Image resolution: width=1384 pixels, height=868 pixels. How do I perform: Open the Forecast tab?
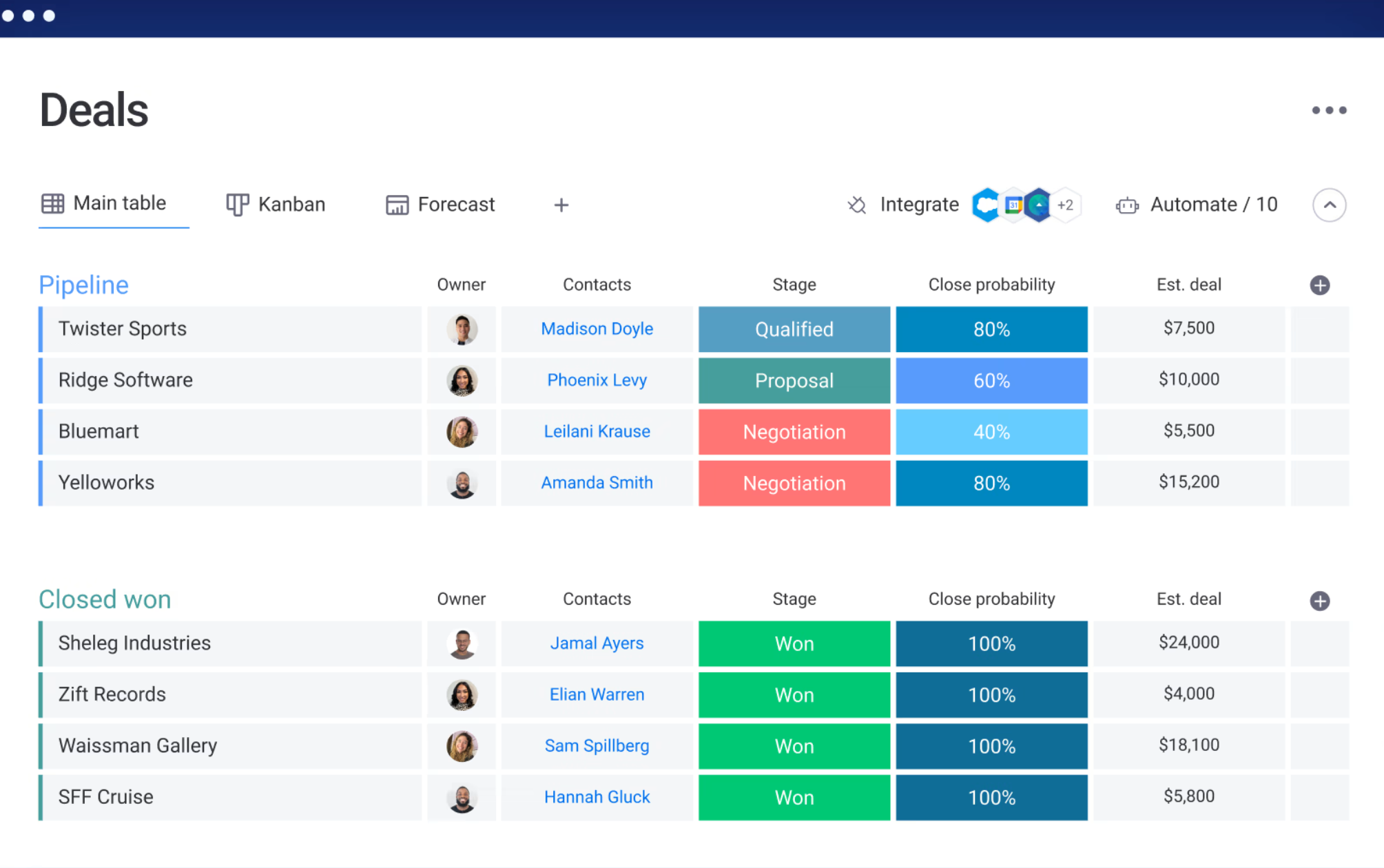440,205
